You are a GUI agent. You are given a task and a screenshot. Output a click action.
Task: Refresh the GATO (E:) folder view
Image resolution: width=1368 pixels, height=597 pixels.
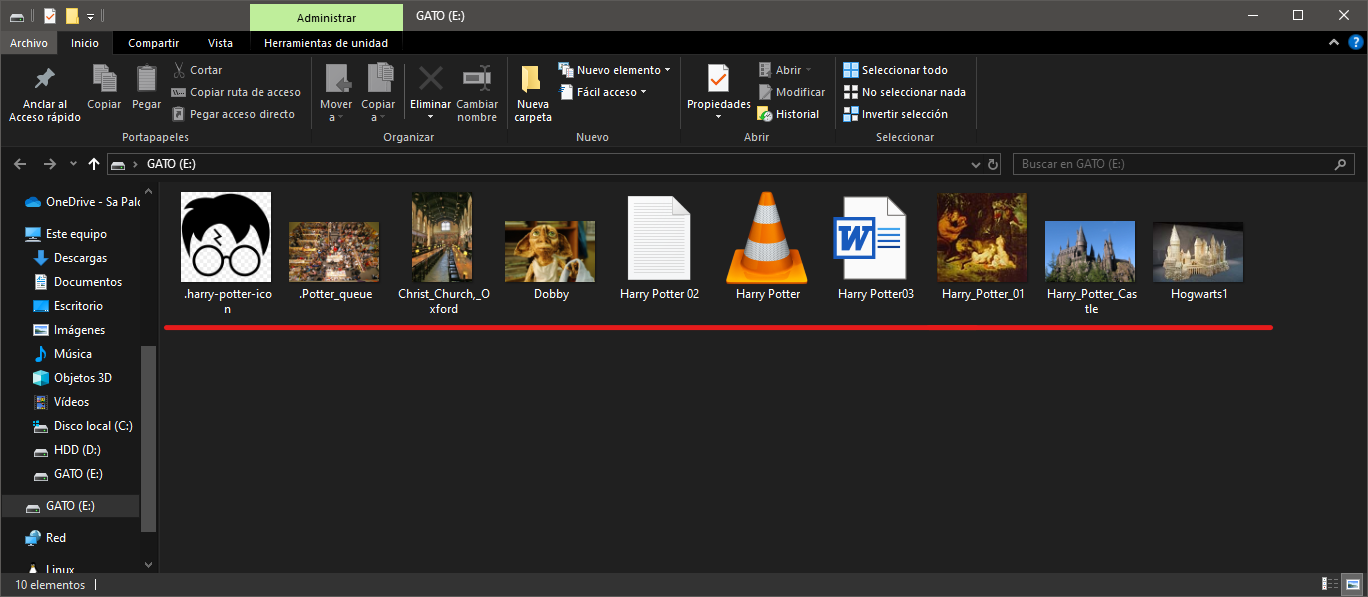[993, 164]
